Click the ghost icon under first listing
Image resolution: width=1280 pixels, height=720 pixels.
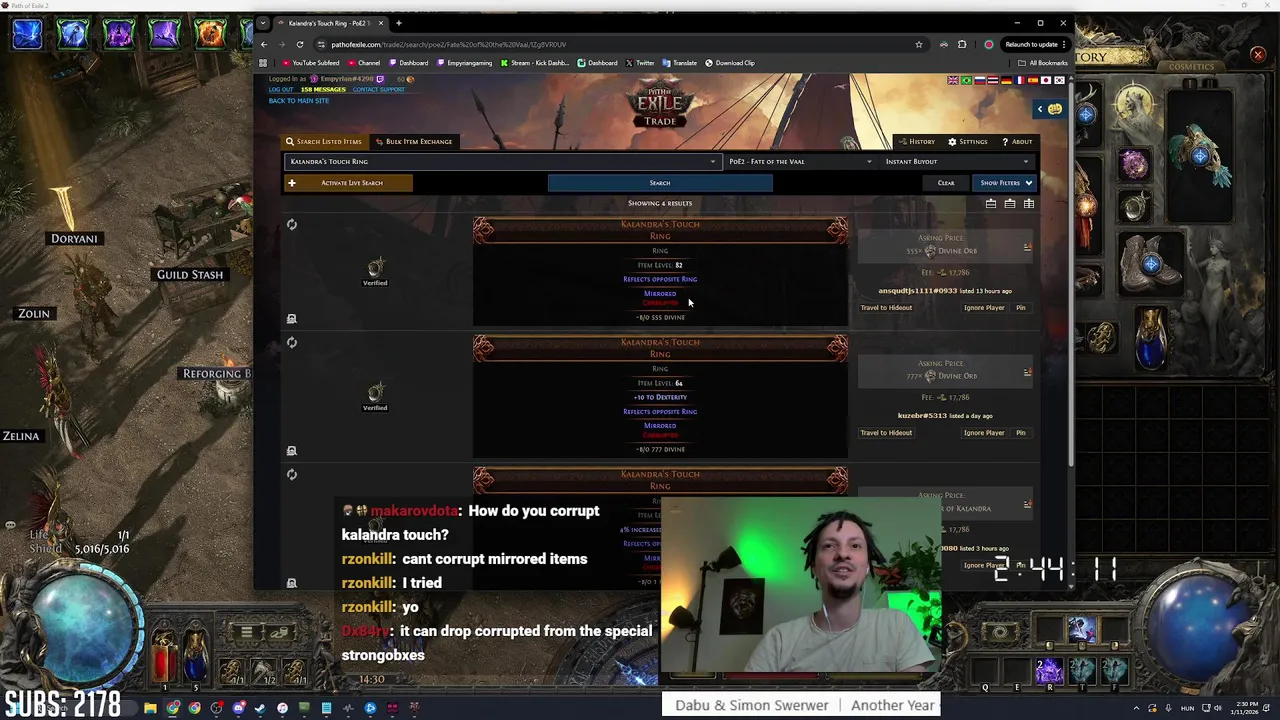pyautogui.click(x=292, y=319)
